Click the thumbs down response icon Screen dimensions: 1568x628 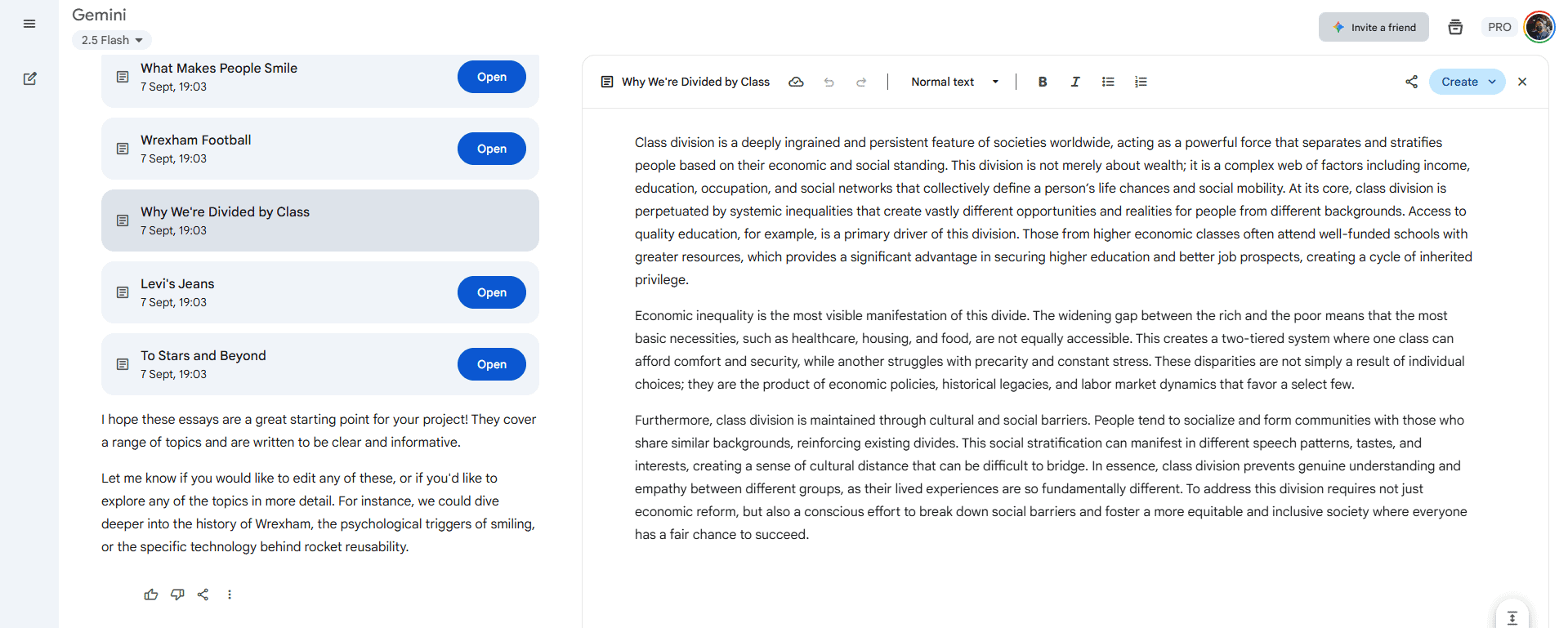(x=177, y=595)
